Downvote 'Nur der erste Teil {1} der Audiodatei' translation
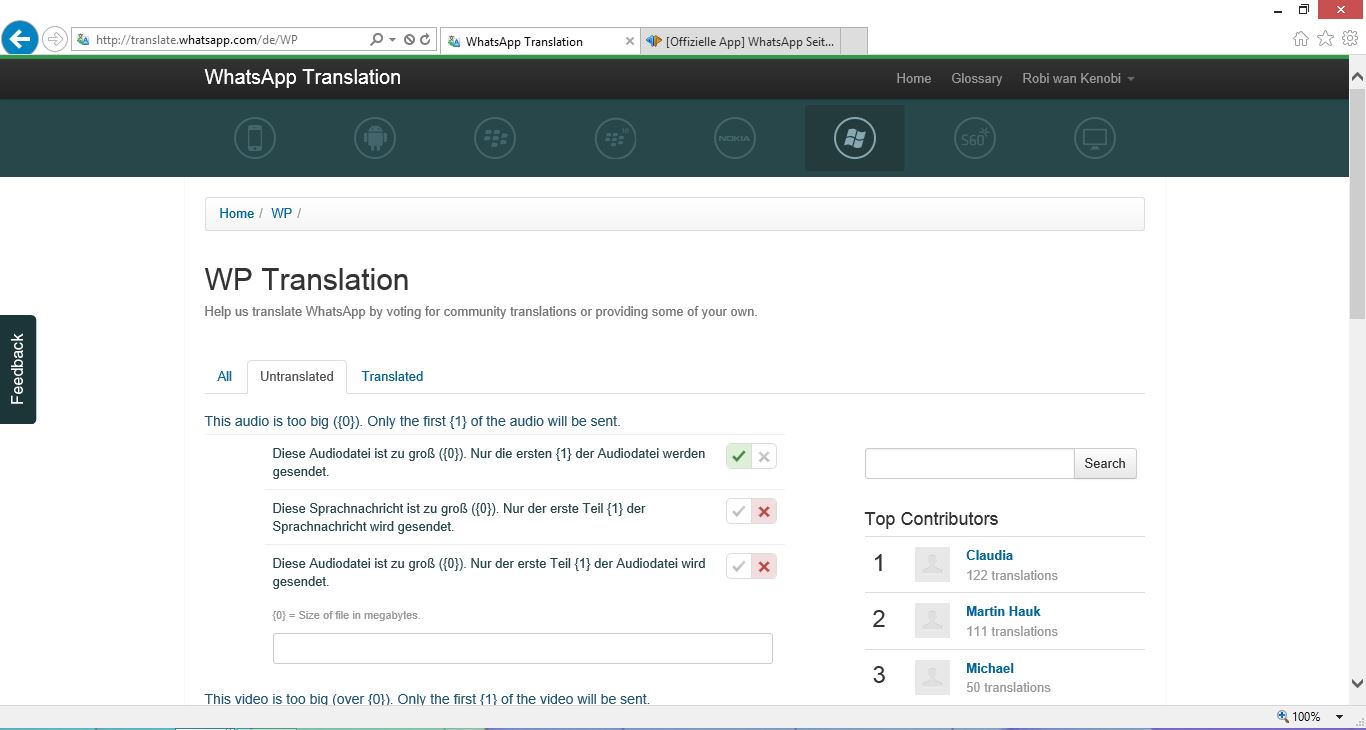This screenshot has height=730, width=1366. 764,566
